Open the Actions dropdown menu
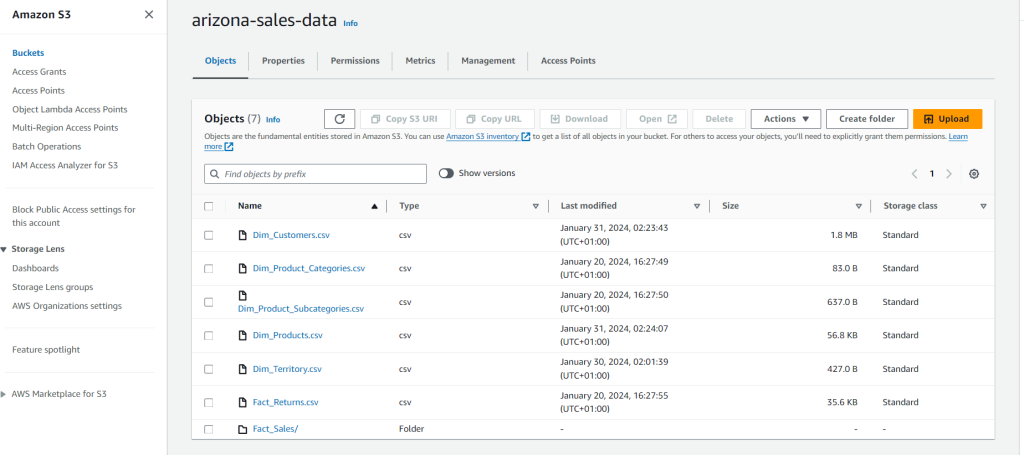Screen dimensions: 1024x455 click(785, 119)
